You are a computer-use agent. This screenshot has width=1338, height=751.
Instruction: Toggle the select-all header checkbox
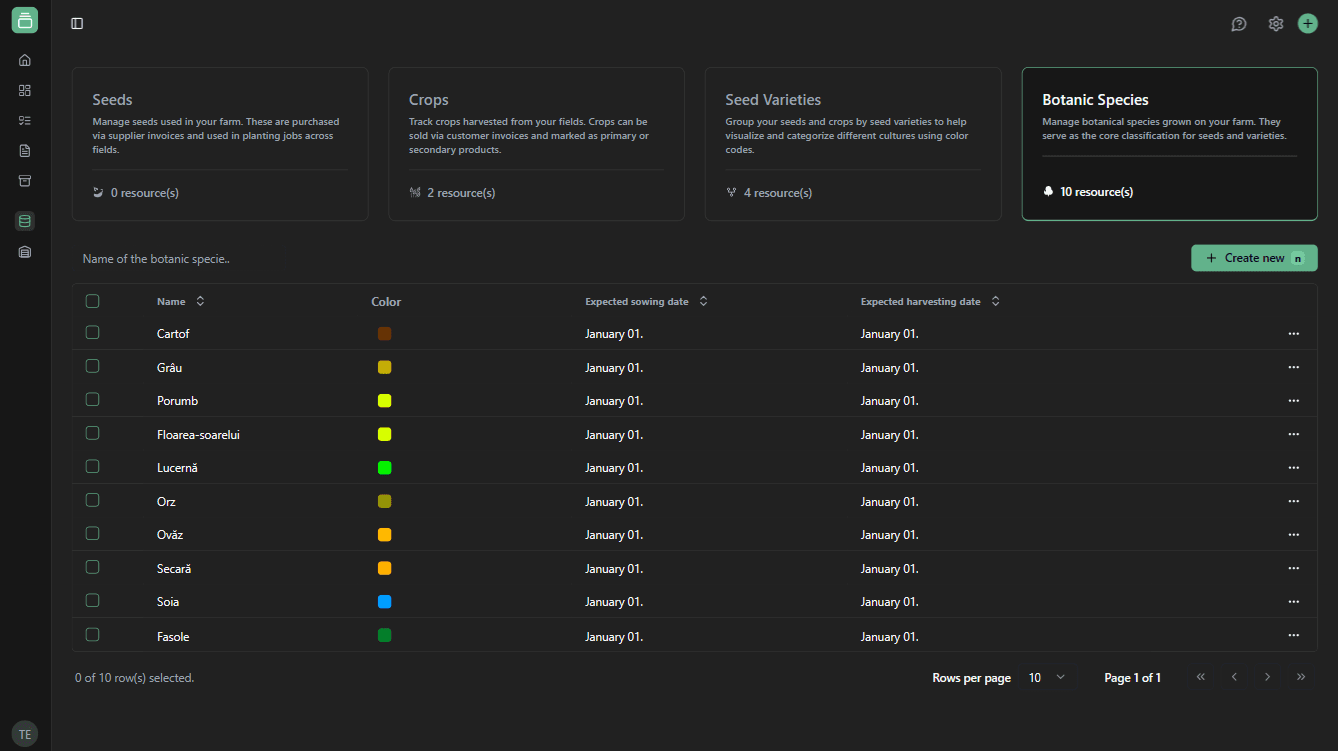point(93,301)
